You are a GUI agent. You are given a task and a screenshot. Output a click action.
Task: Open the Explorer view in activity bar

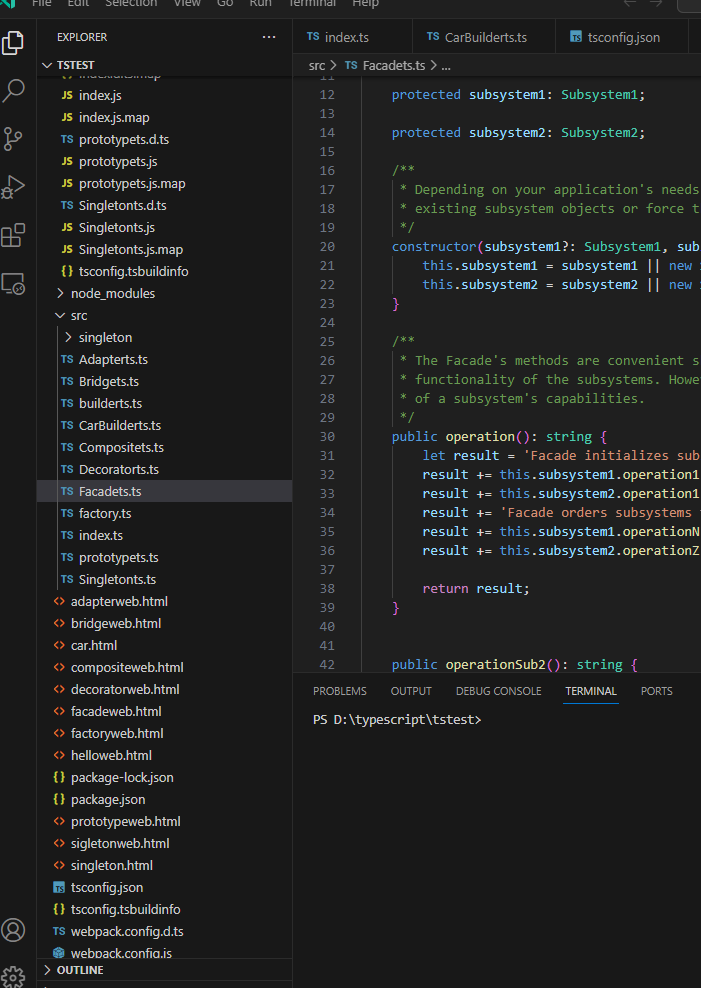[14, 43]
